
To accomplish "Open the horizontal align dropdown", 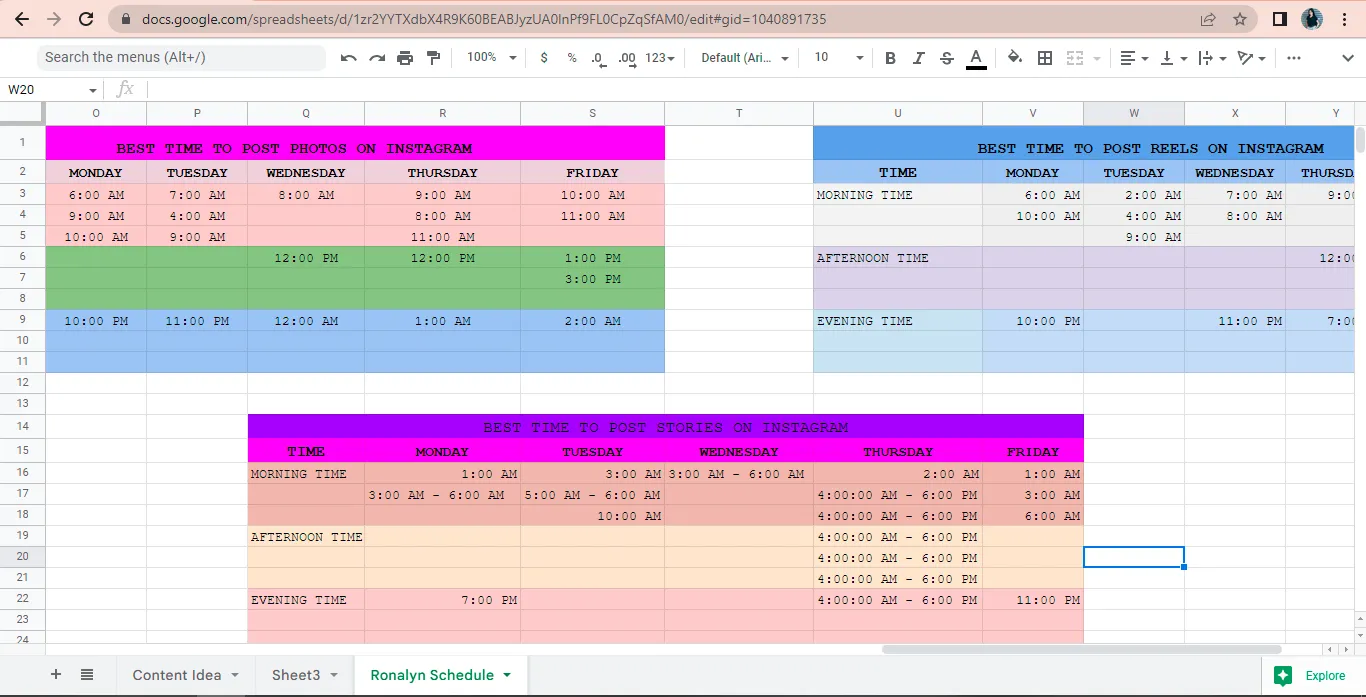I will [1133, 58].
